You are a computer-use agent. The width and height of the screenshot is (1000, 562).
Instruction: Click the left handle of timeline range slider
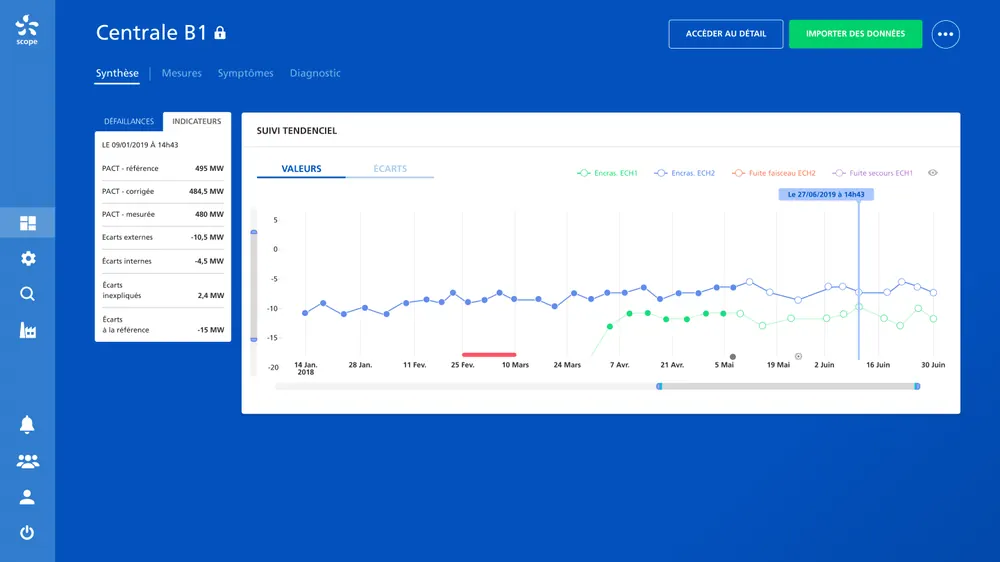tap(659, 387)
